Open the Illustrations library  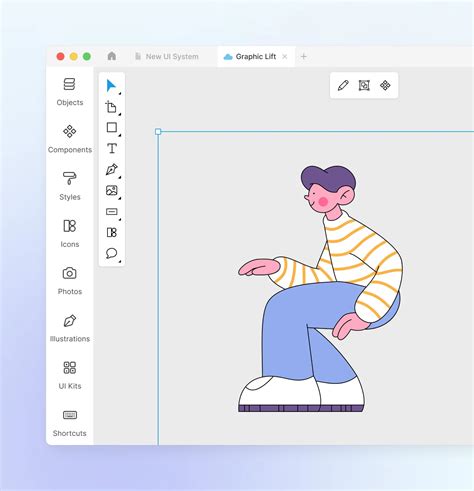tap(70, 328)
